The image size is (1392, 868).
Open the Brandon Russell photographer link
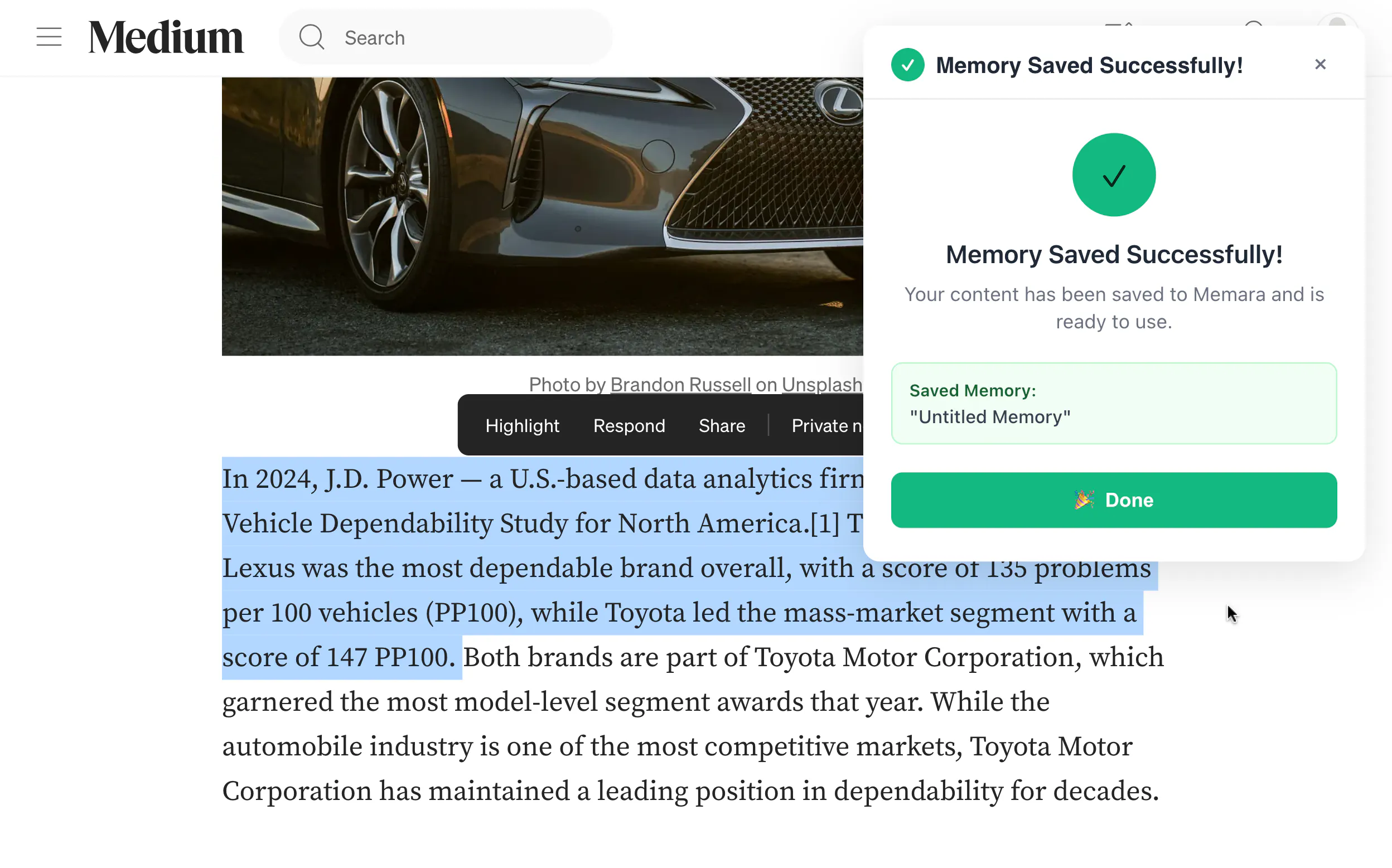680,384
